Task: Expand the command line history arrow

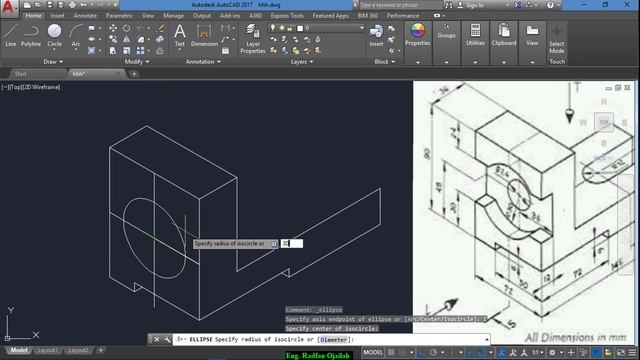Action: [487, 340]
